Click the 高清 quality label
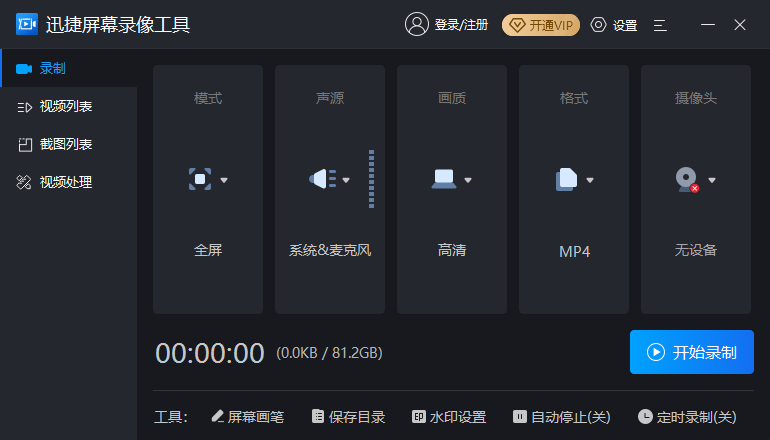Image resolution: width=770 pixels, height=440 pixels. pos(452,250)
